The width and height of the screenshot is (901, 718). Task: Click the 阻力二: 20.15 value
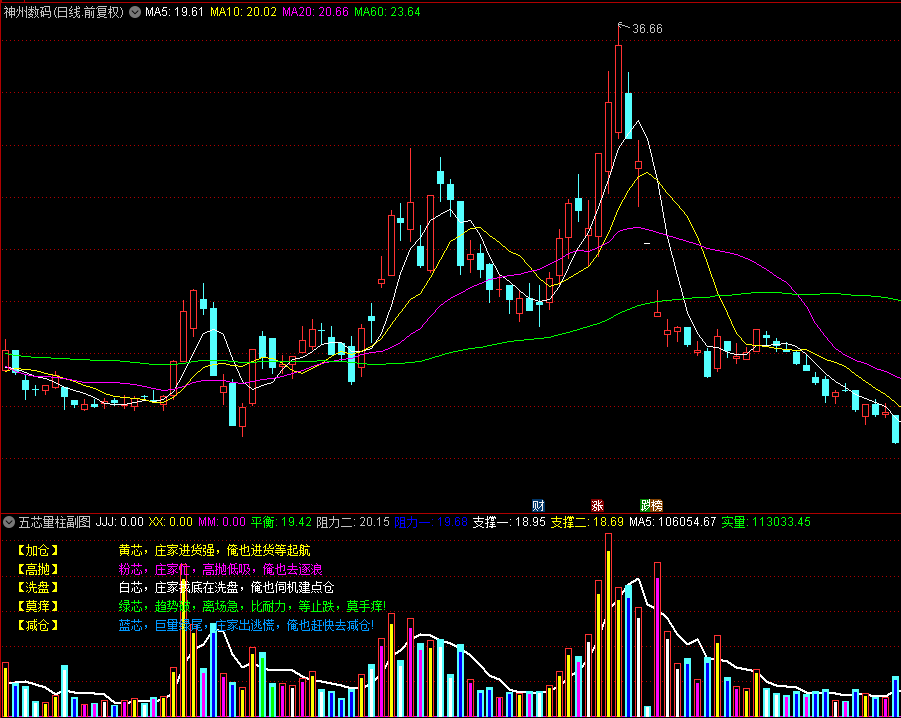click(353, 522)
